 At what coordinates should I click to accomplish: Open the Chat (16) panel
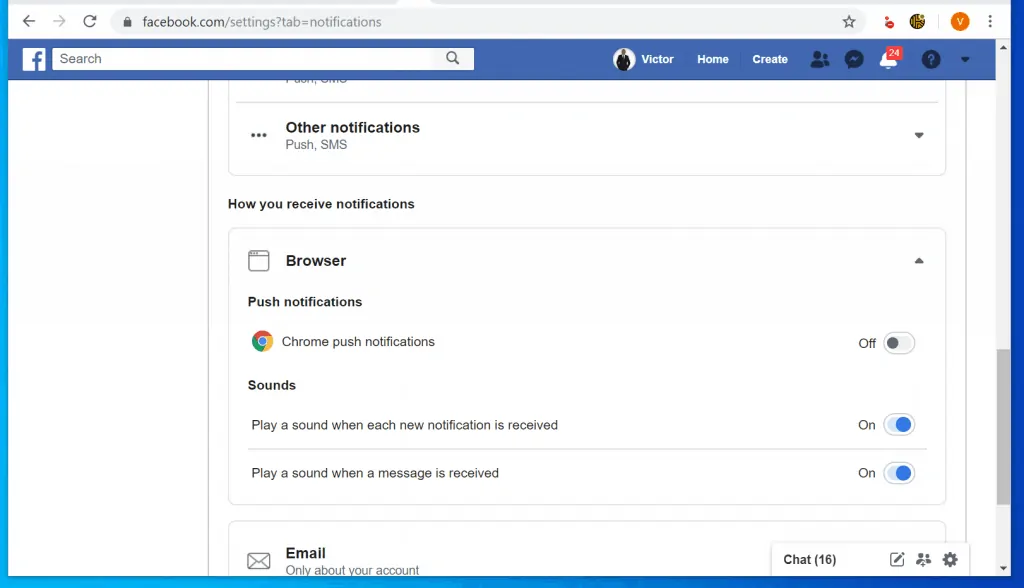808,559
